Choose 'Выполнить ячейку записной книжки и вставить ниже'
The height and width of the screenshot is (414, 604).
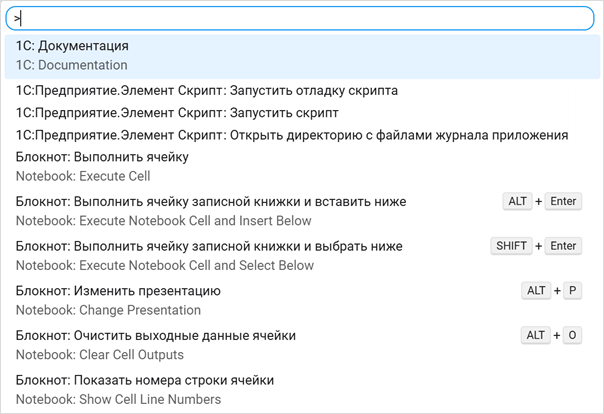(211, 201)
